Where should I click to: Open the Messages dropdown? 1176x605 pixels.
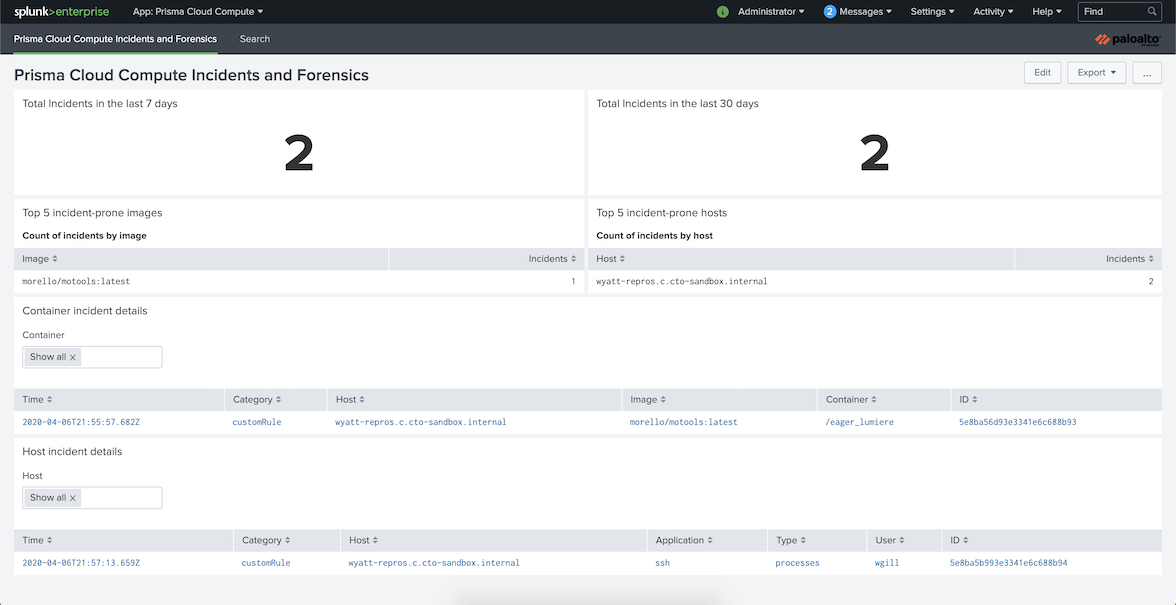[x=866, y=12]
